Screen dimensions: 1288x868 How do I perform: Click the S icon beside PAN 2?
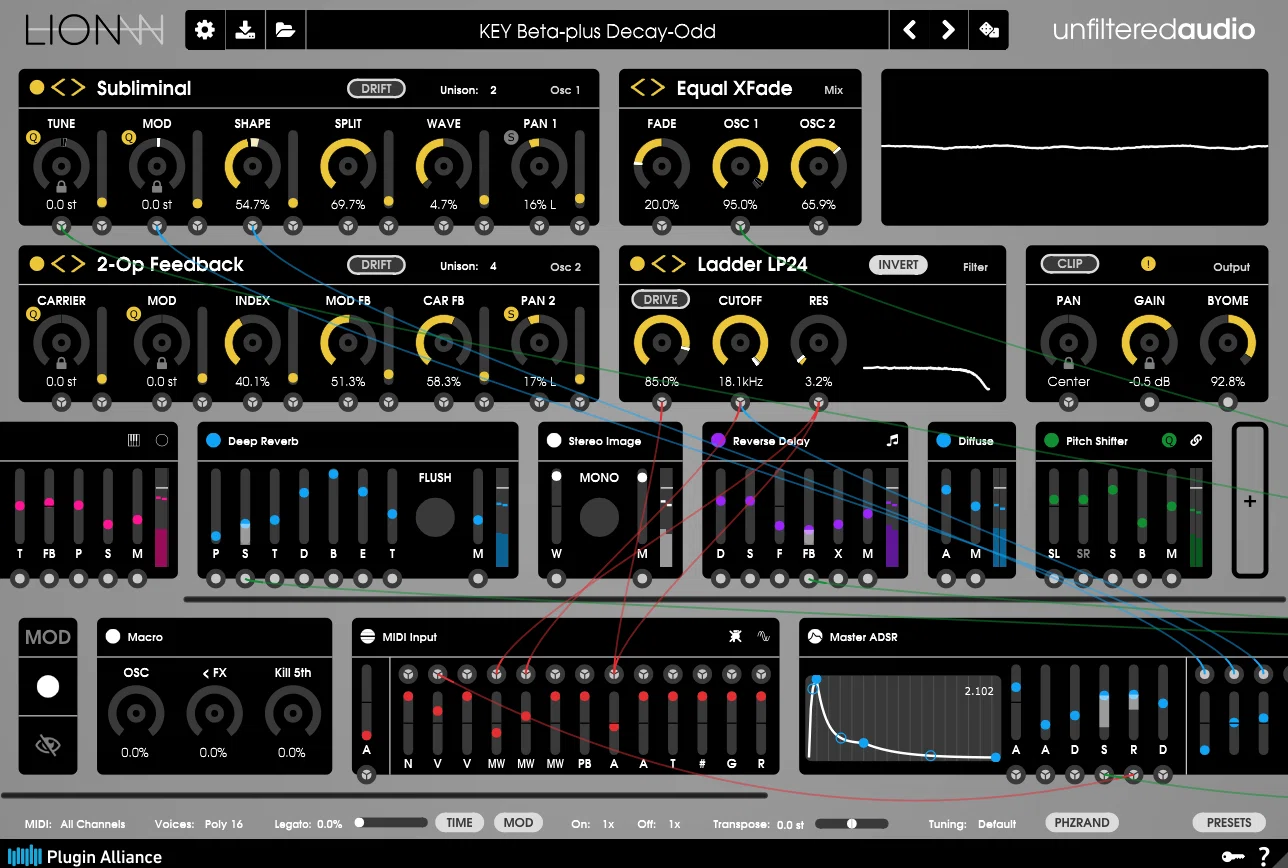tap(512, 314)
